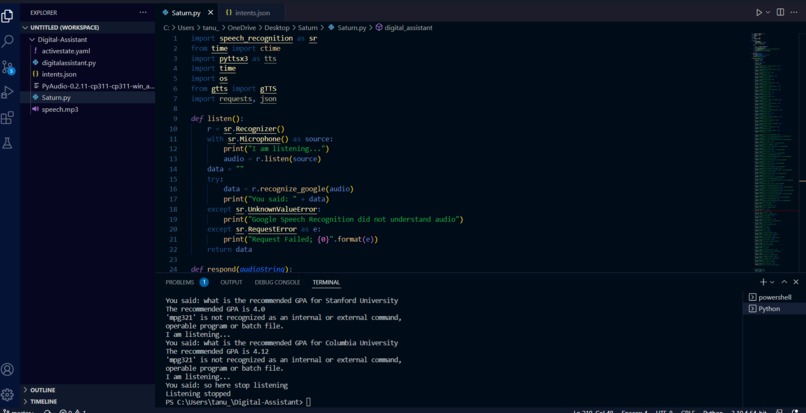Expand the TIMELINE section

pos(87,401)
